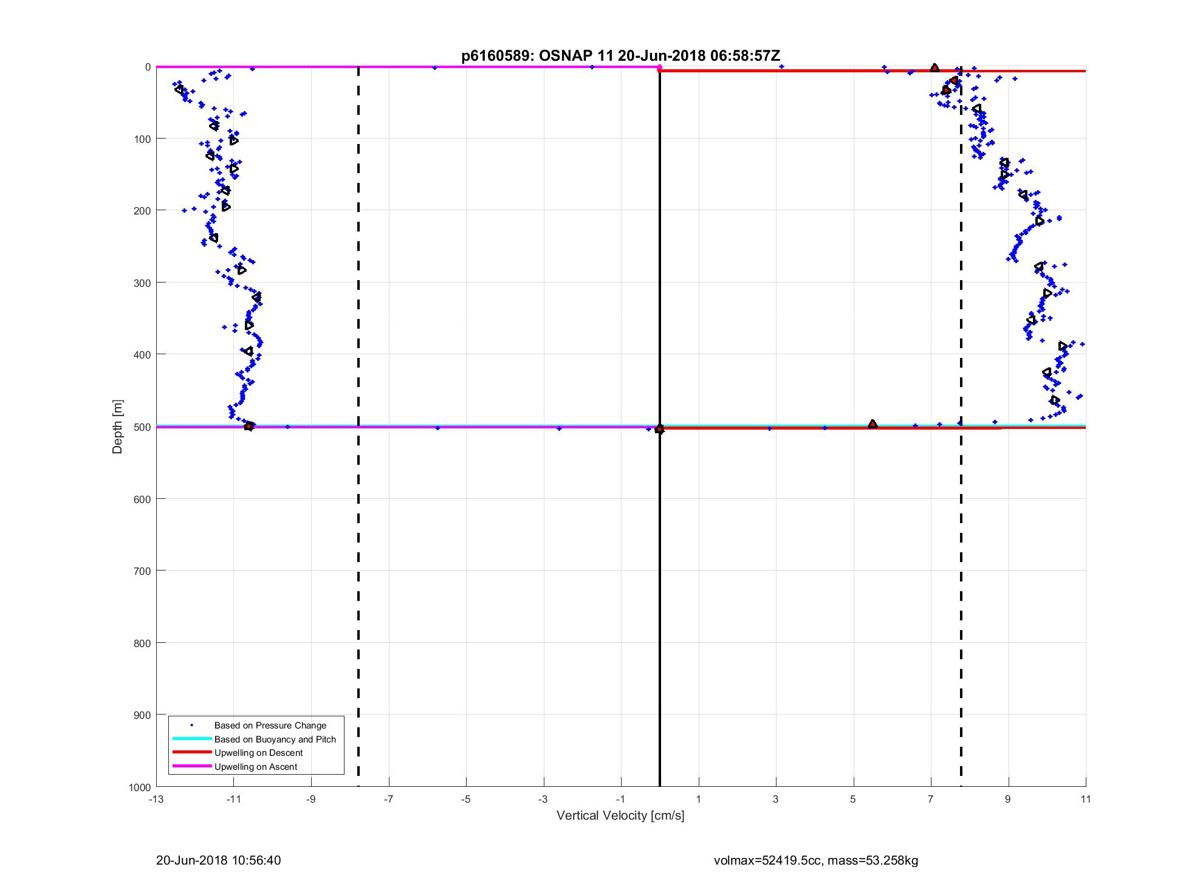Click the y-axis tick label 300
The height and width of the screenshot is (885, 1200).
click(142, 283)
